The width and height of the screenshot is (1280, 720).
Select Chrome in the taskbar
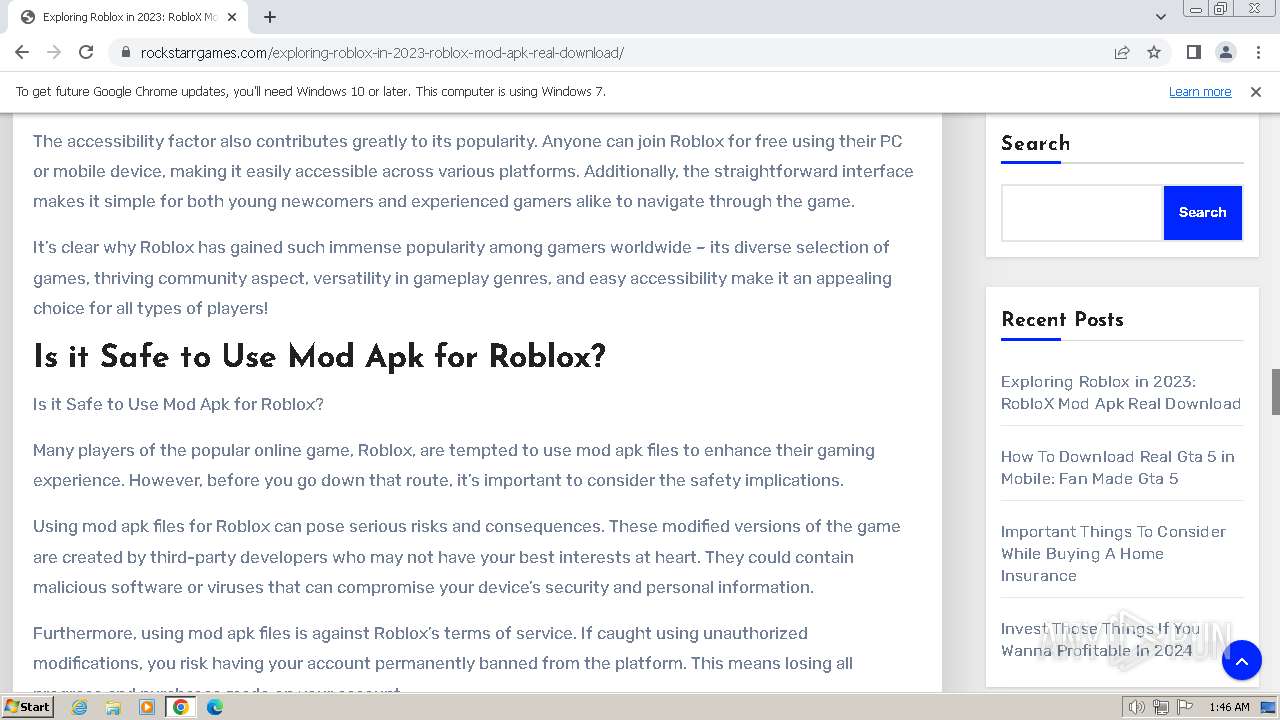[181, 707]
